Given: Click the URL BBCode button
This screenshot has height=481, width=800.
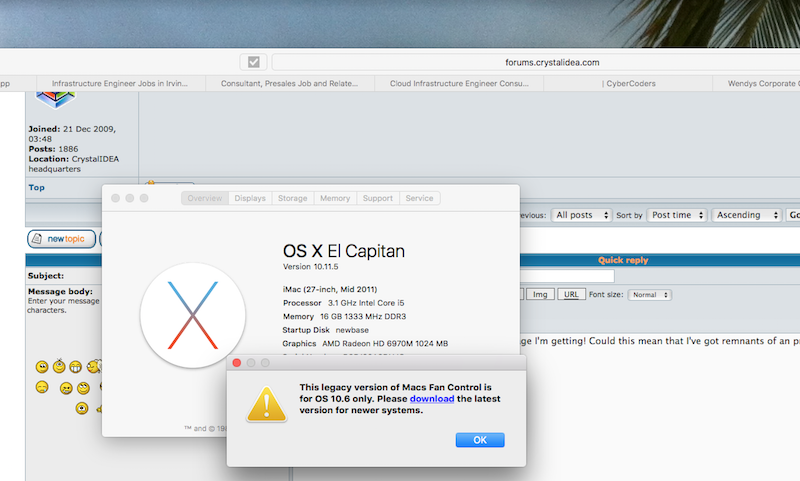Looking at the screenshot, I should click(x=571, y=294).
